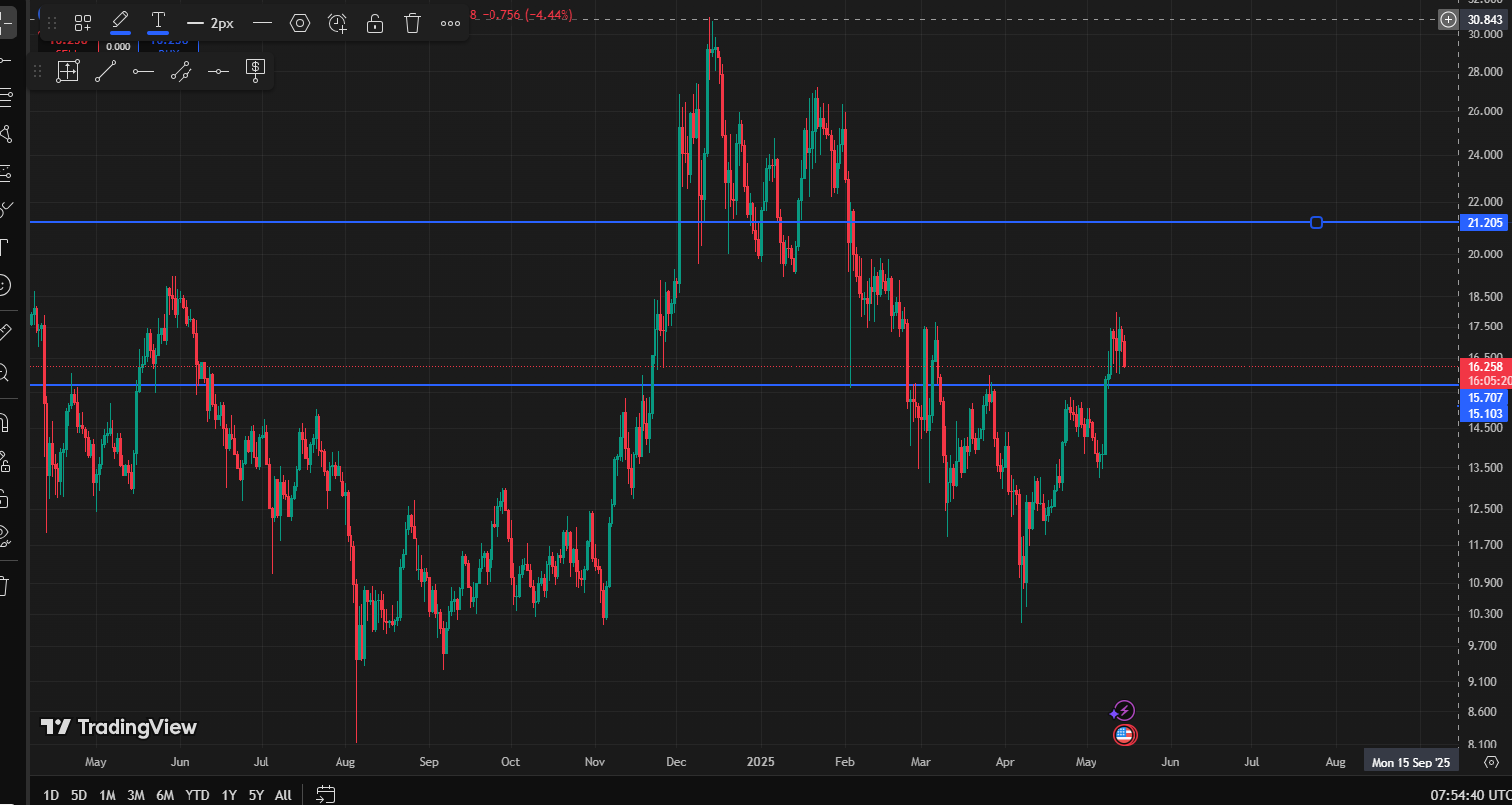Select the brush tool in left sidebar
Screen dimensions: 1512x805
pyautogui.click(x=5, y=209)
